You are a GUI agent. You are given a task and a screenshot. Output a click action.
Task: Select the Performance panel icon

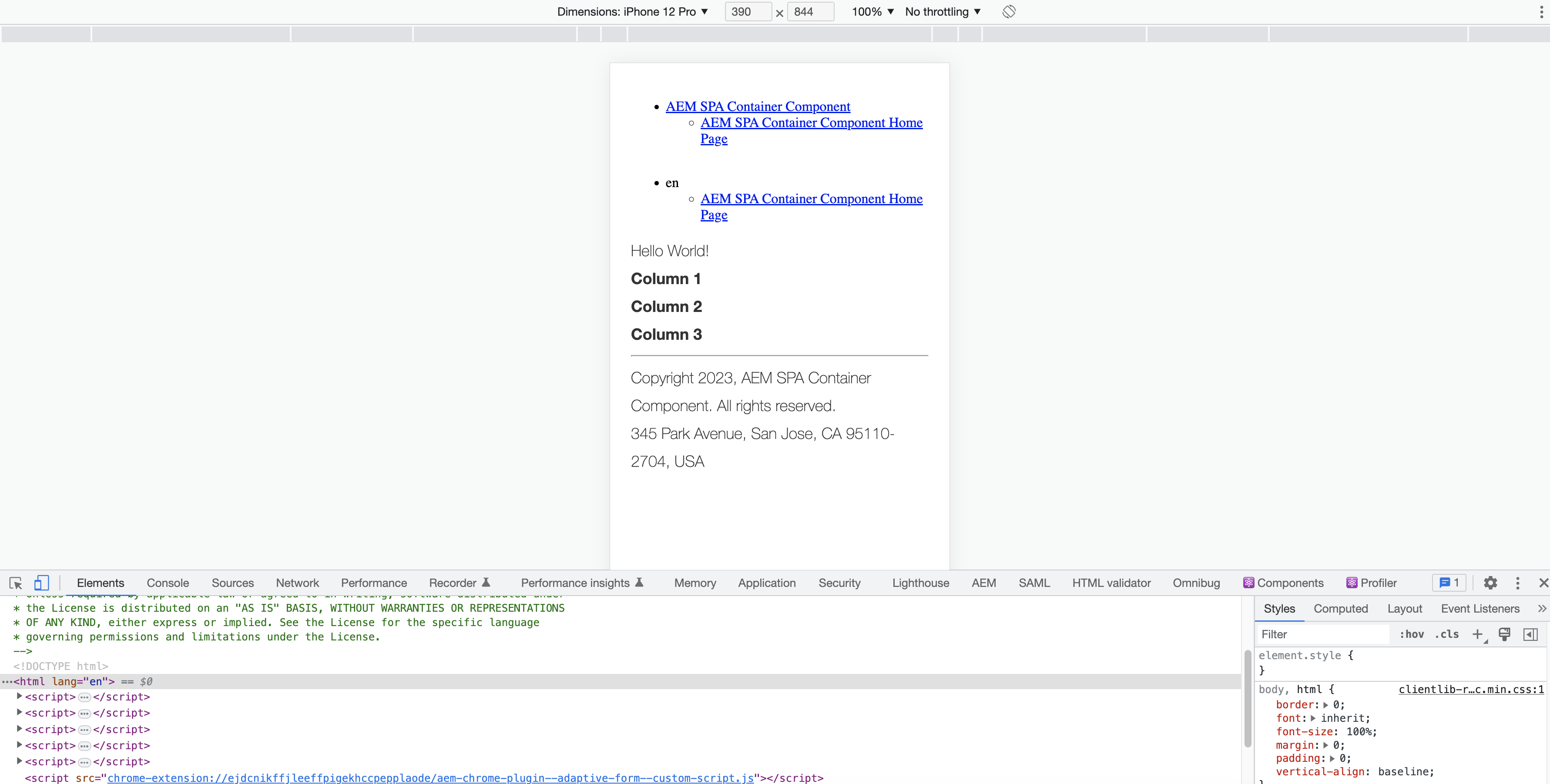(x=374, y=582)
